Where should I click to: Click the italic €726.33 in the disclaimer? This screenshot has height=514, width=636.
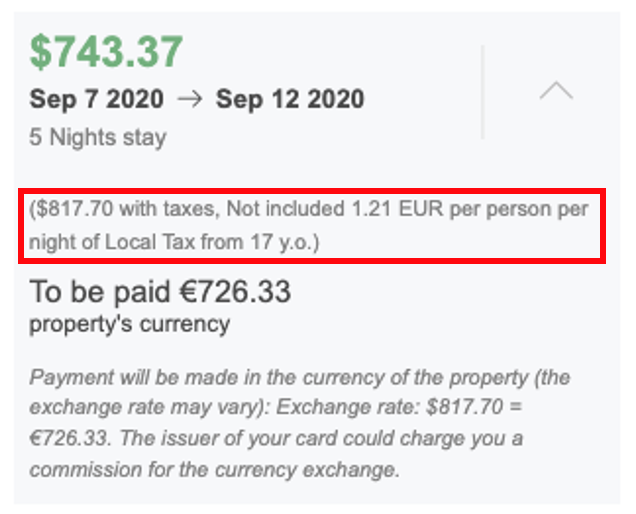coord(70,438)
